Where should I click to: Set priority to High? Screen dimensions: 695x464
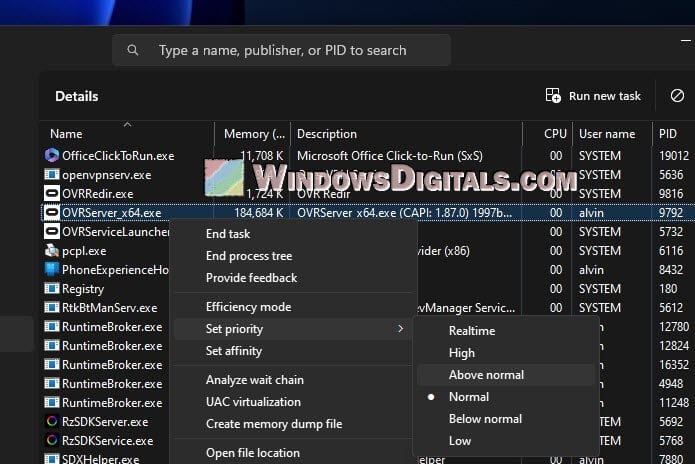(x=461, y=353)
